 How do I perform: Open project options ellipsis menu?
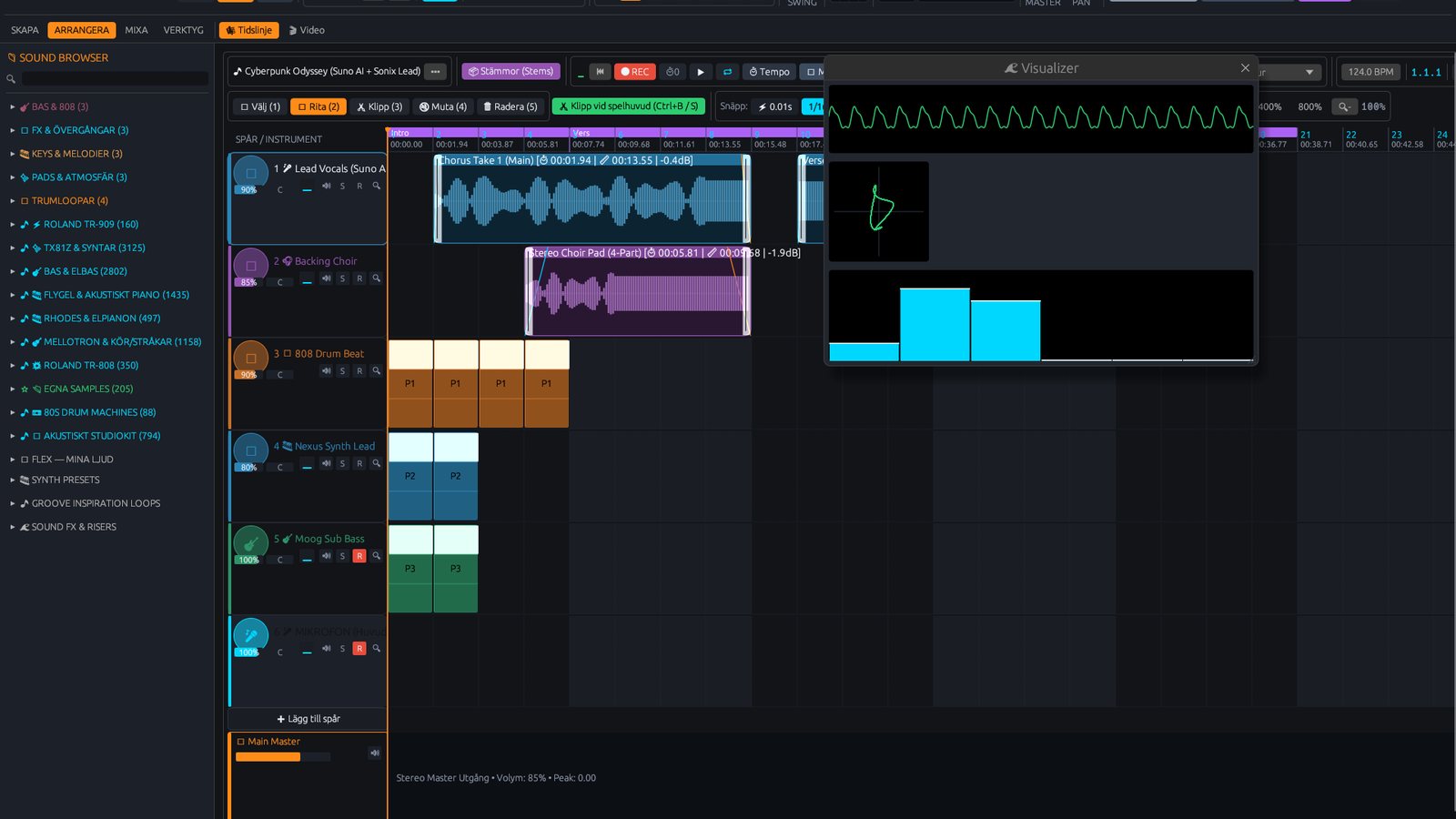[x=436, y=71]
